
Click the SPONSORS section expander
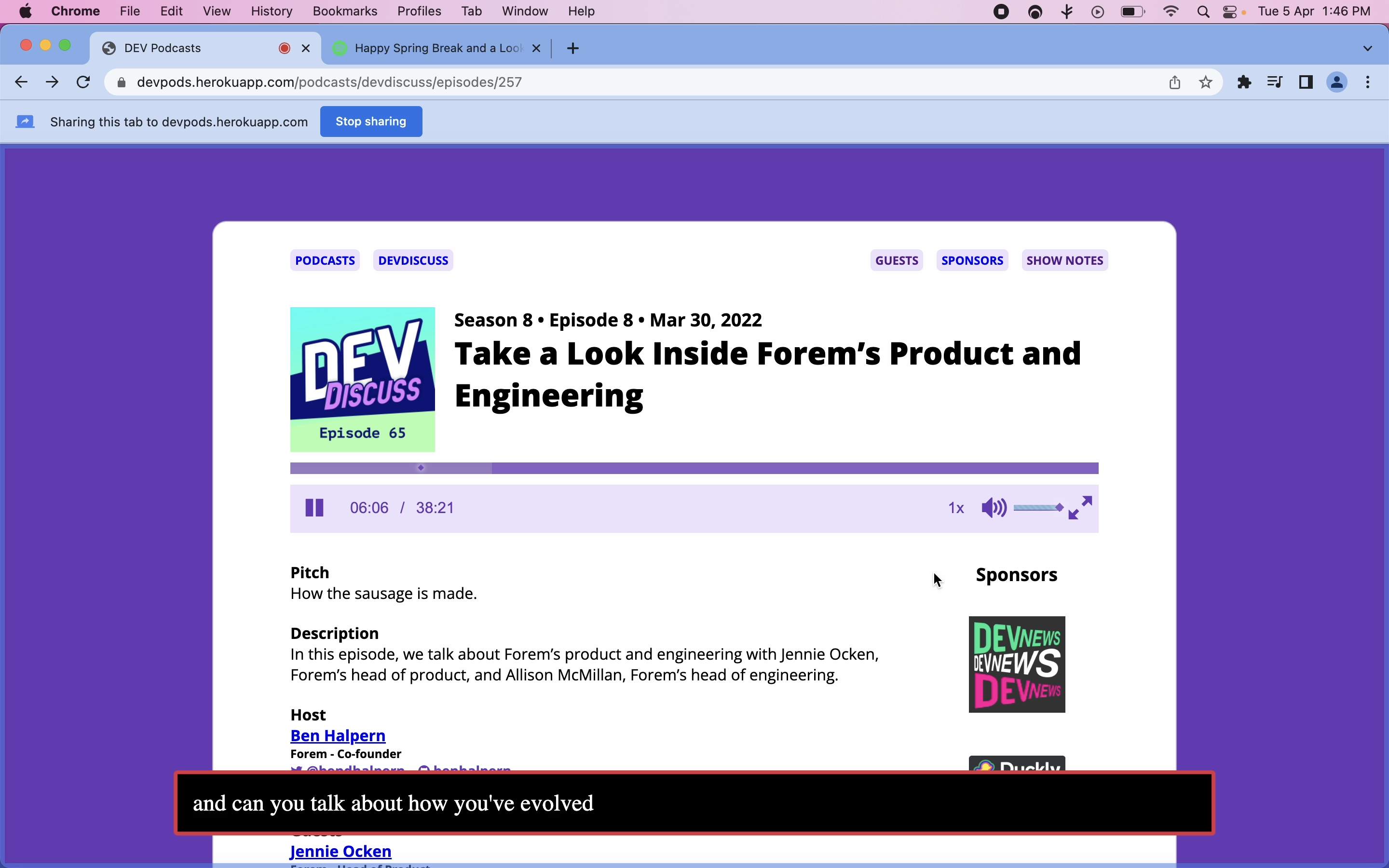coord(972,260)
